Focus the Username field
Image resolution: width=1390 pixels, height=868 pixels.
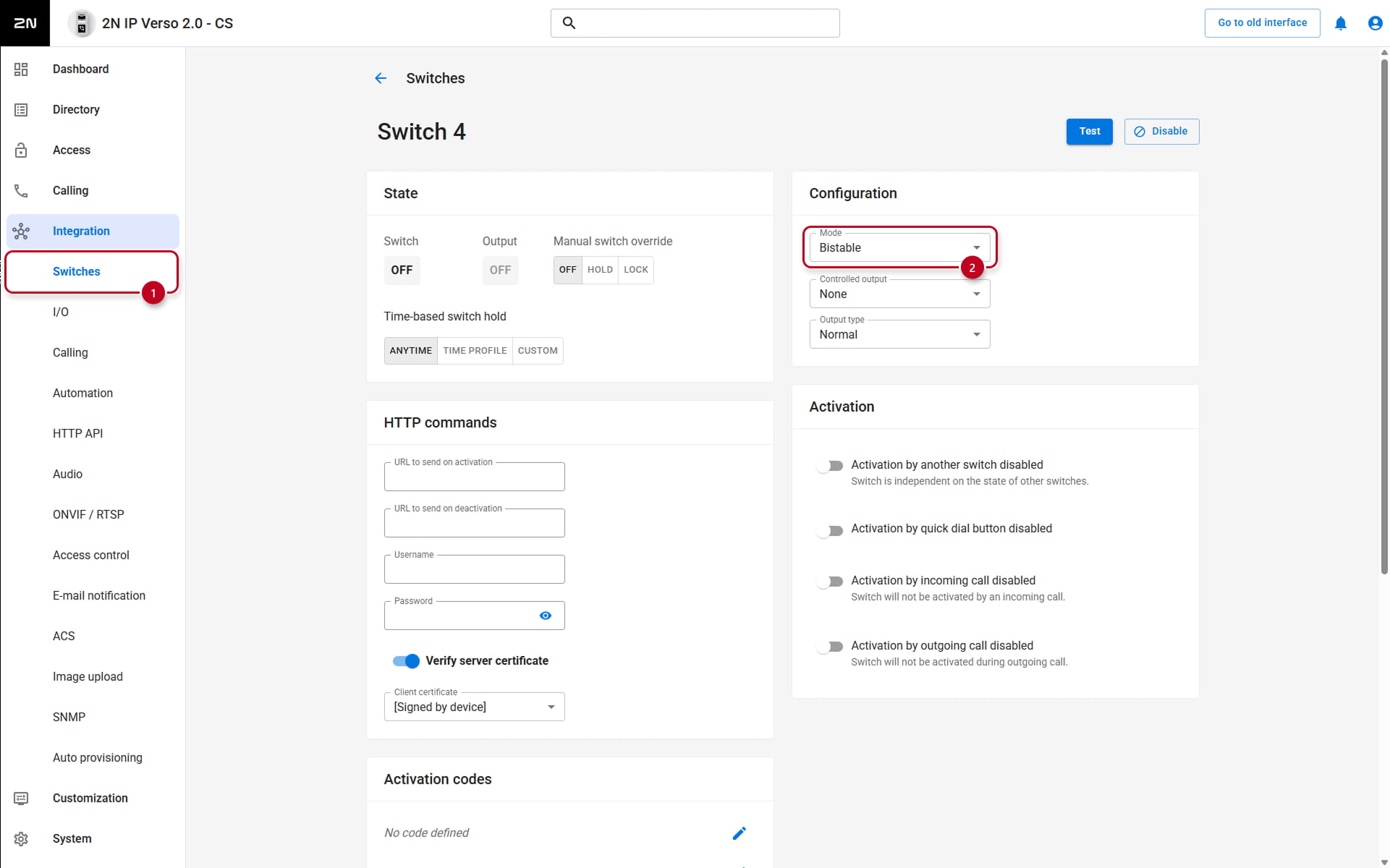(474, 569)
